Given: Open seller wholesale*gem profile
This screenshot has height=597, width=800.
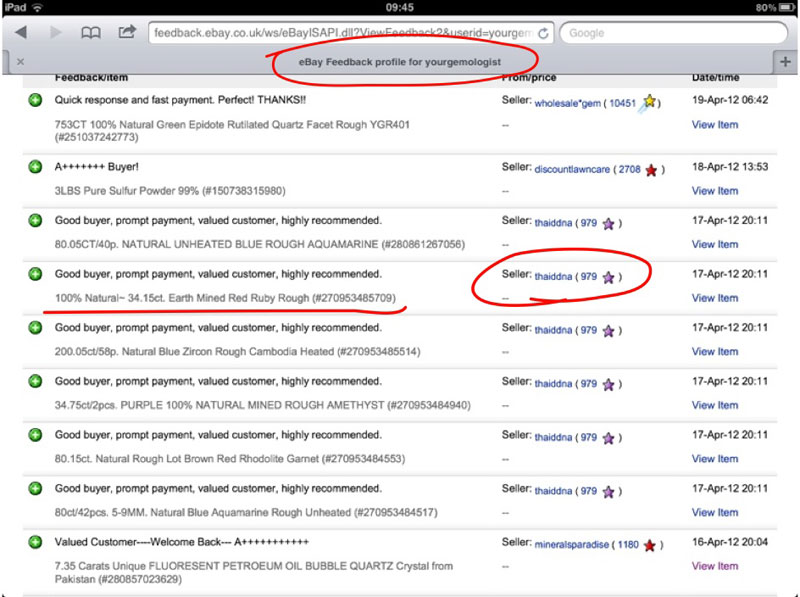Looking at the screenshot, I should 567,103.
